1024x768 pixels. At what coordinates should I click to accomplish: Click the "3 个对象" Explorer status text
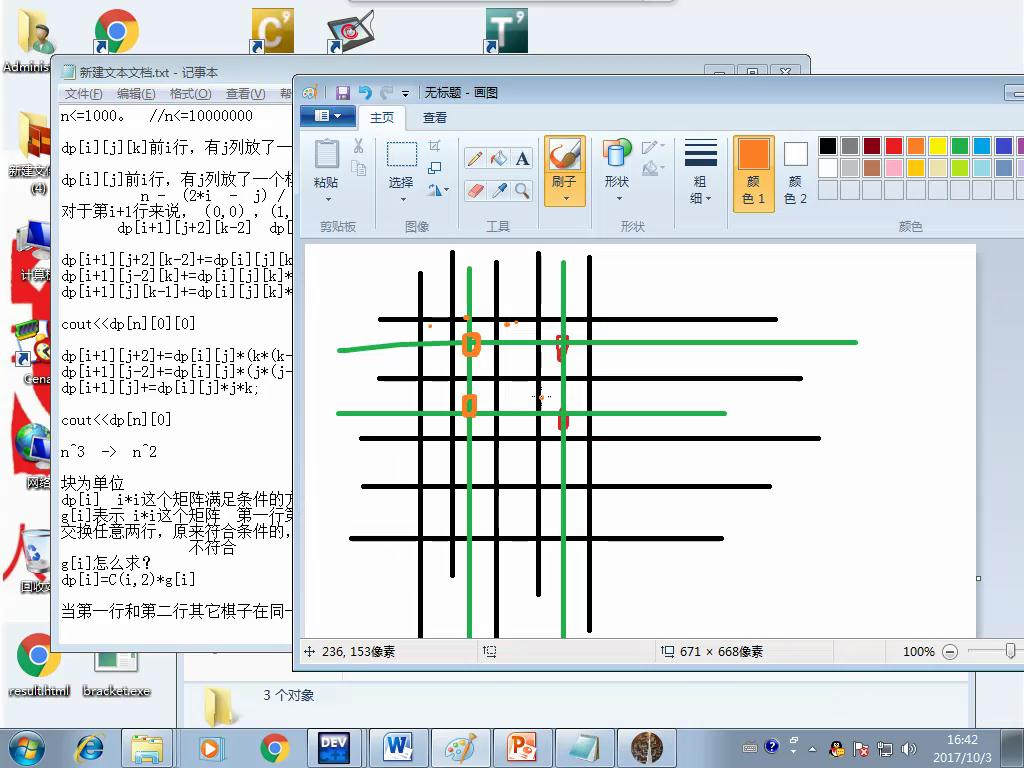click(289, 696)
